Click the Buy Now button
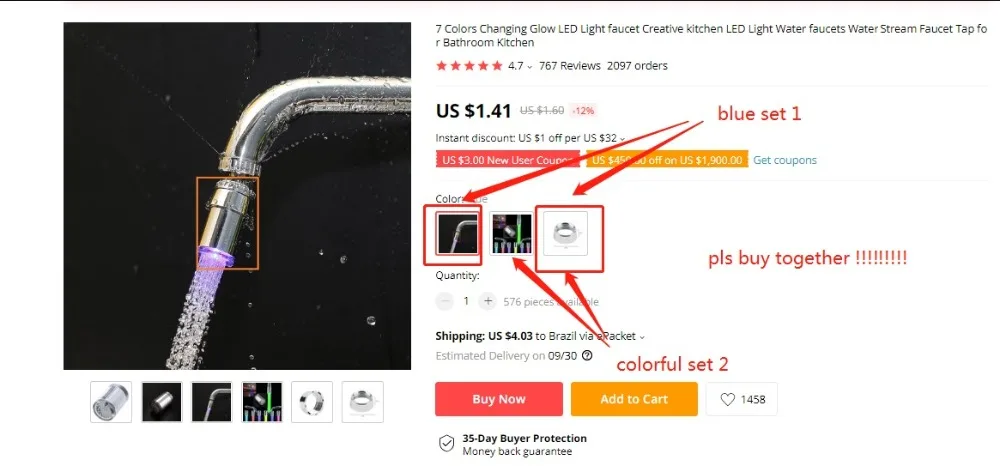 tap(499, 399)
